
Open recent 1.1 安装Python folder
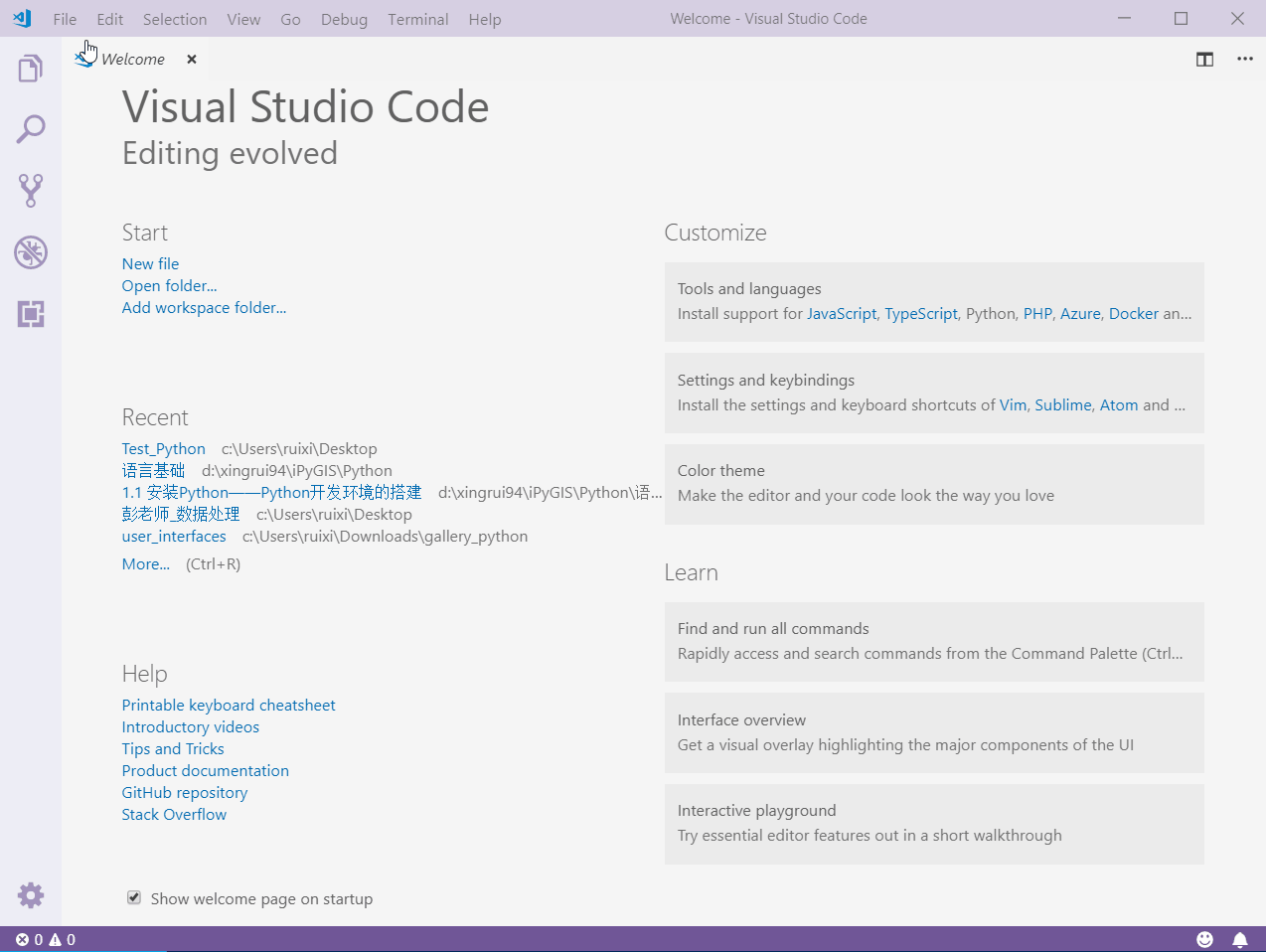click(272, 493)
